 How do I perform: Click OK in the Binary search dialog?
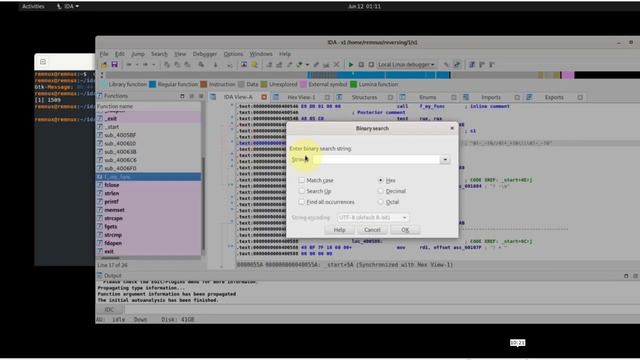click(405, 230)
